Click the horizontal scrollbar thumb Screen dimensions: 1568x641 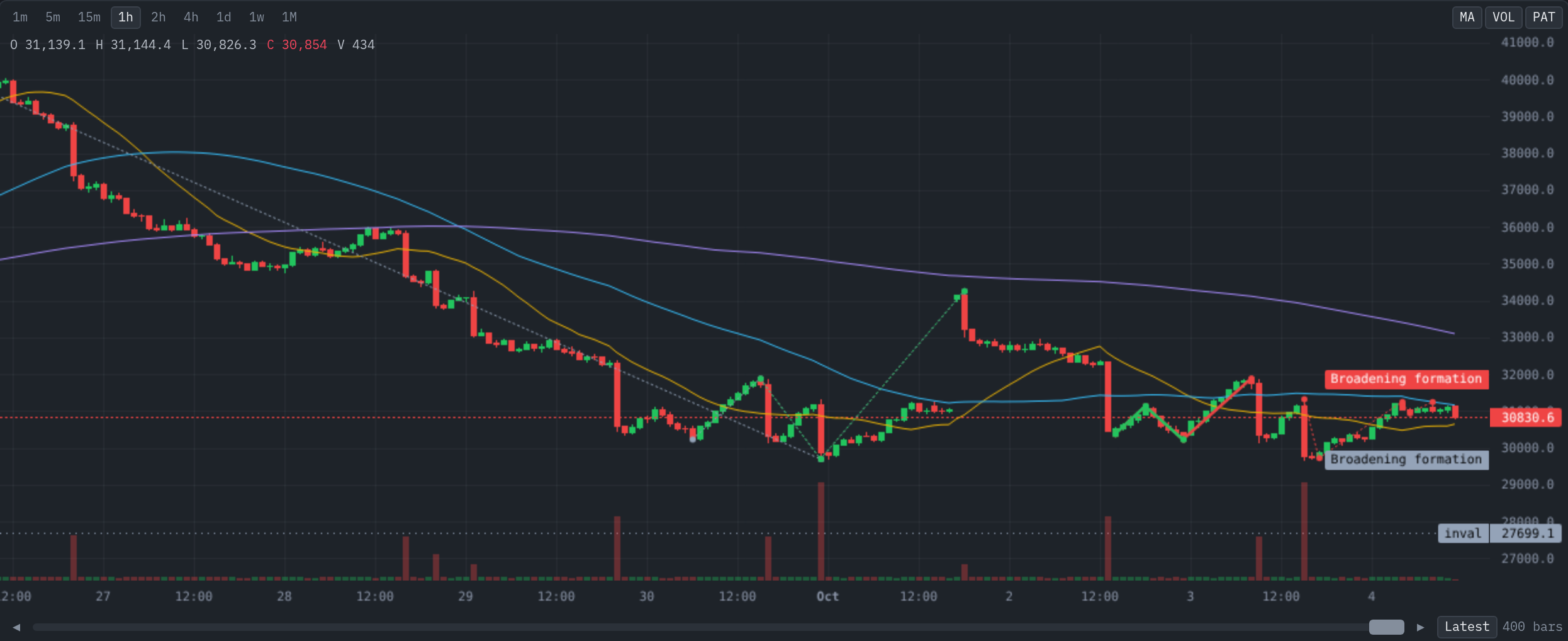(x=1386, y=627)
